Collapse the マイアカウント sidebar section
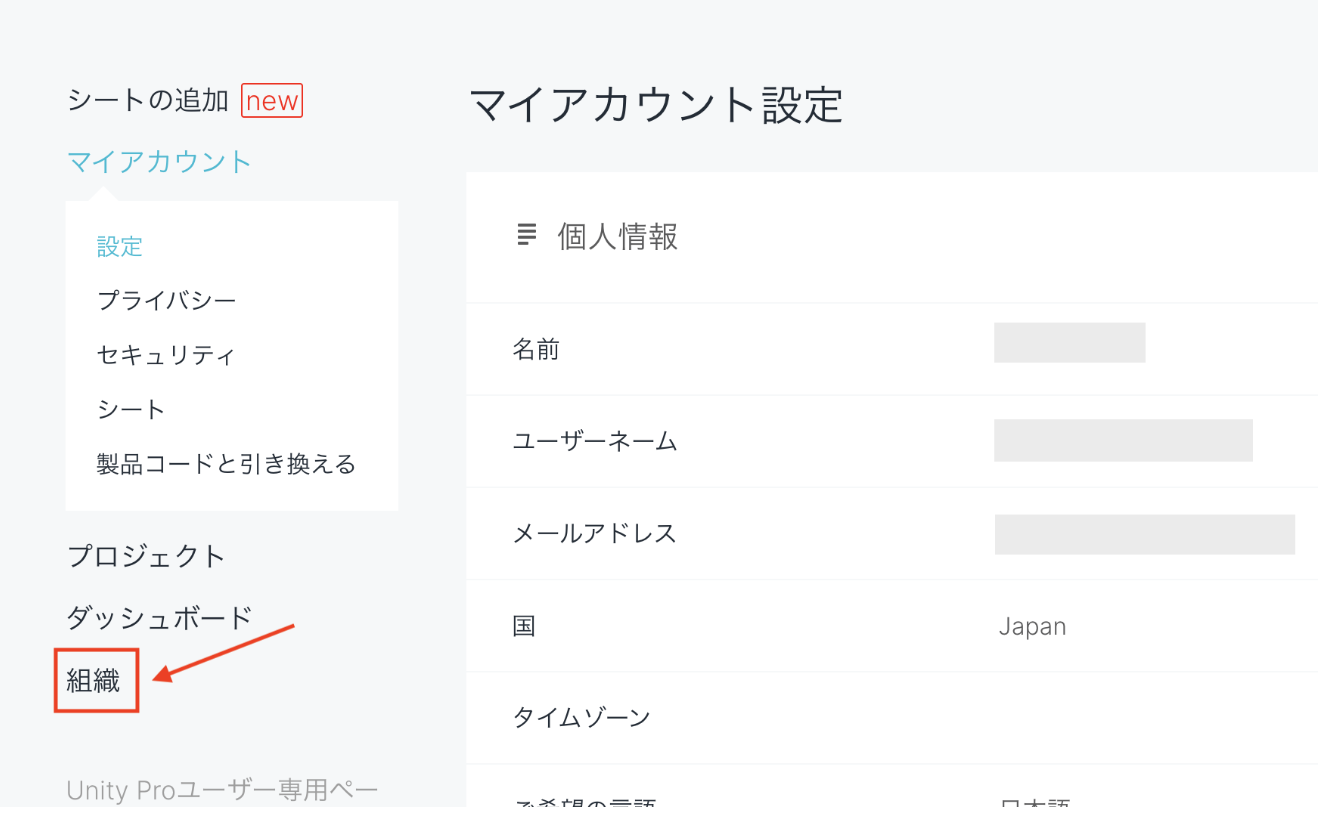Image resolution: width=1328 pixels, height=820 pixels. 159,162
